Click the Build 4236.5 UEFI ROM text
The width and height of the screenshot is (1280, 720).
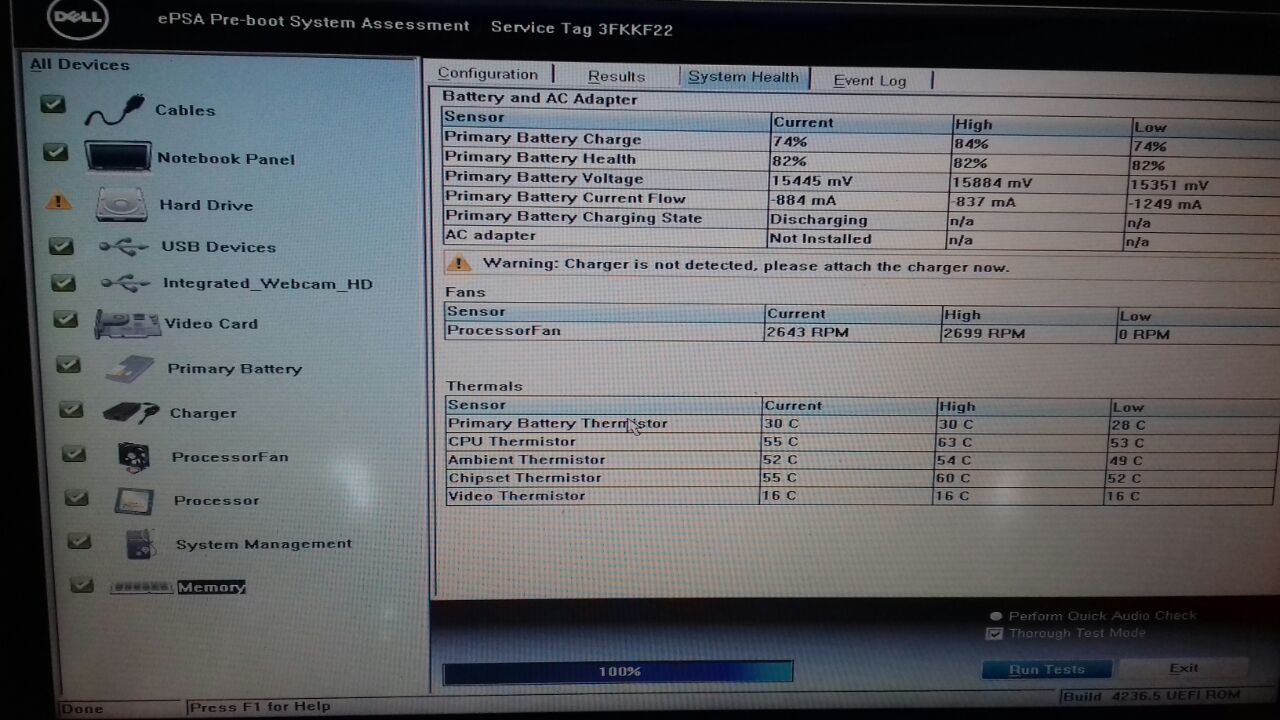click(1151, 696)
